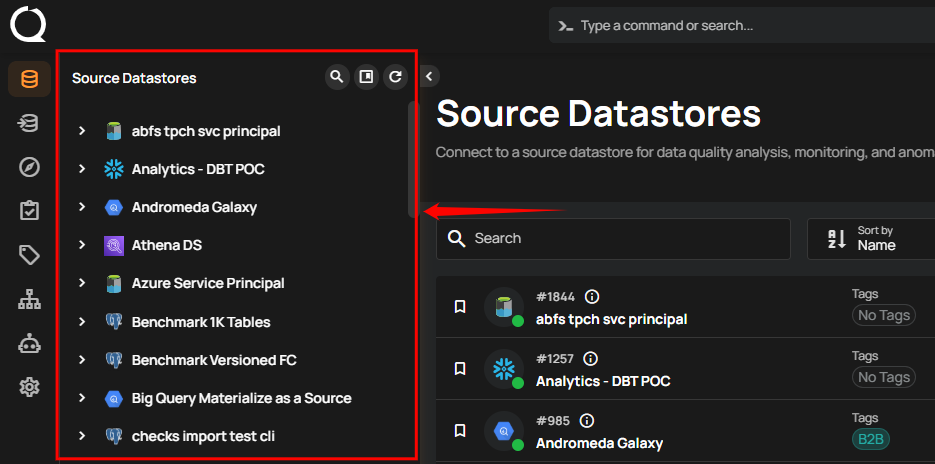Click abfs tpch svc principal card icon

(x=504, y=307)
